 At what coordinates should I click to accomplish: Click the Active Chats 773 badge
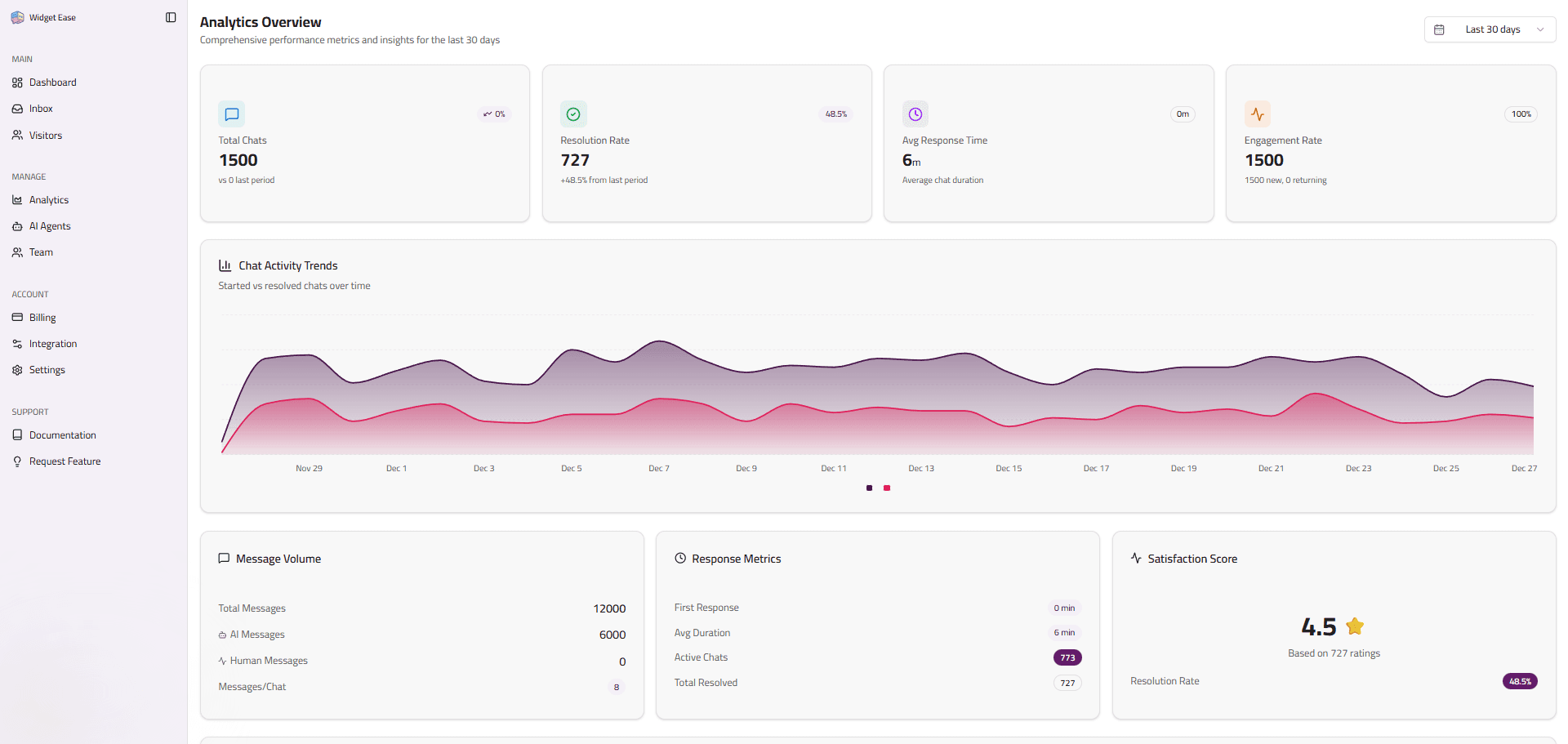[x=1067, y=657]
